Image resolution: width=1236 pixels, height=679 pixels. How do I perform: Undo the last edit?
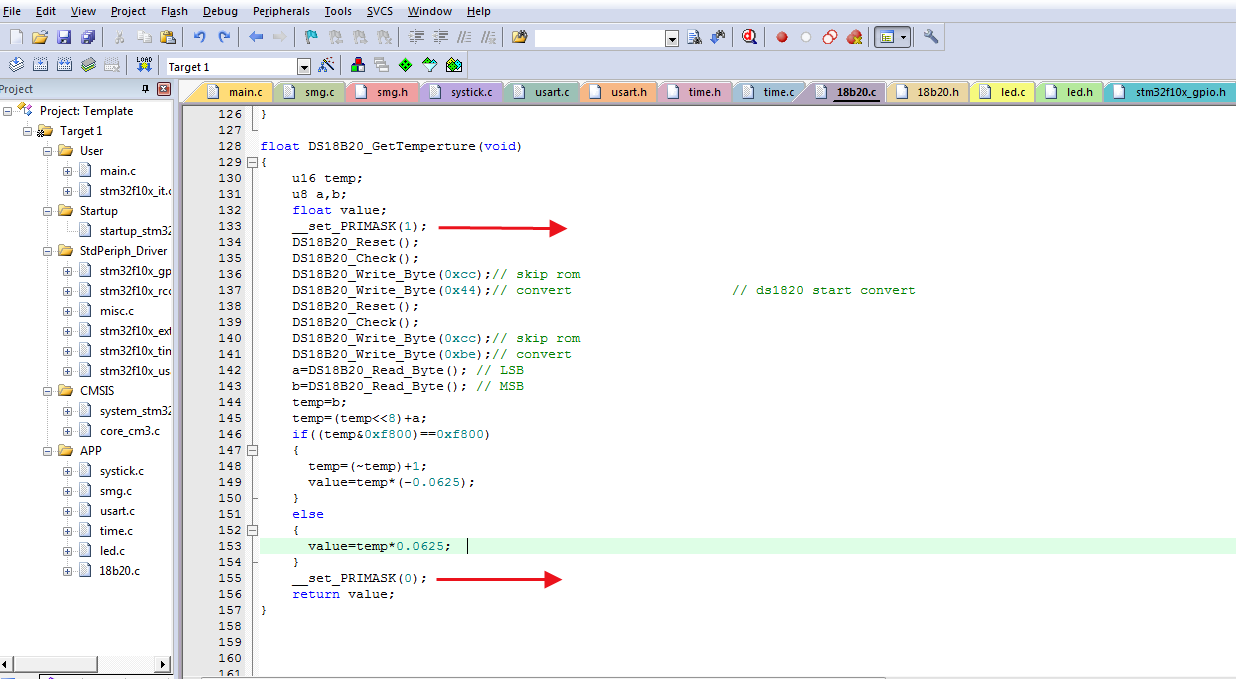pyautogui.click(x=199, y=37)
